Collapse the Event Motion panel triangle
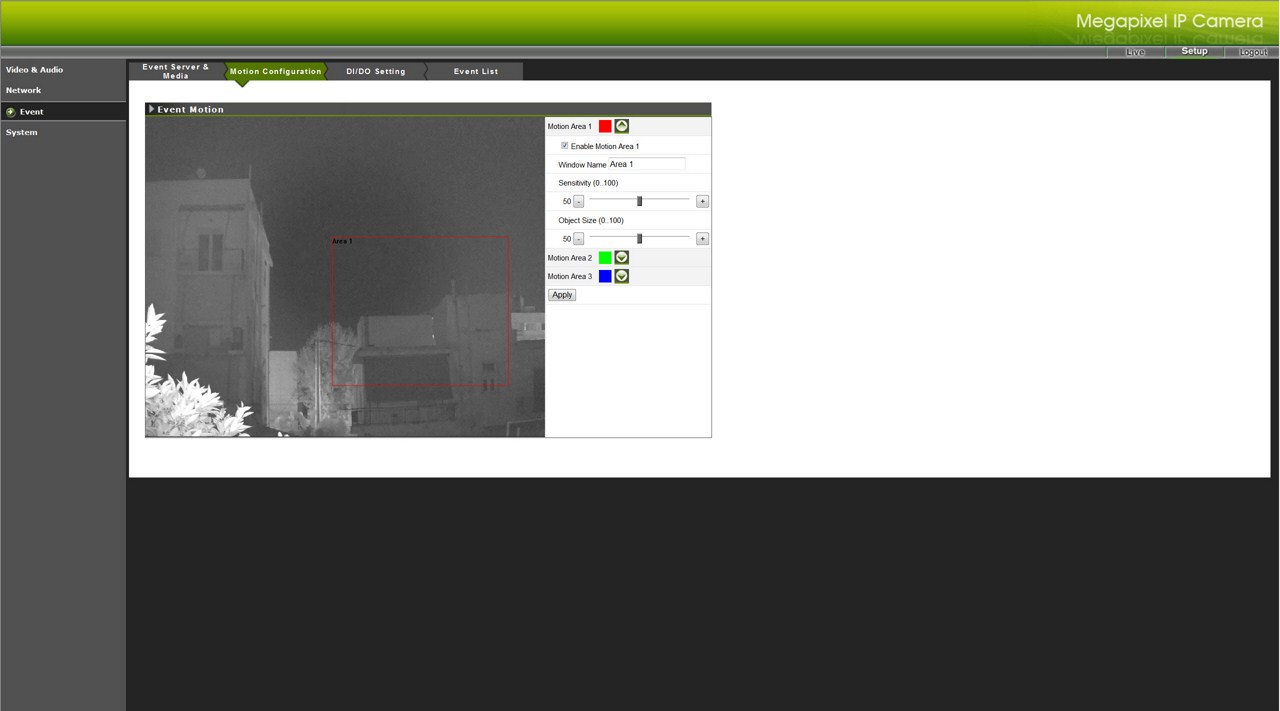 [151, 109]
